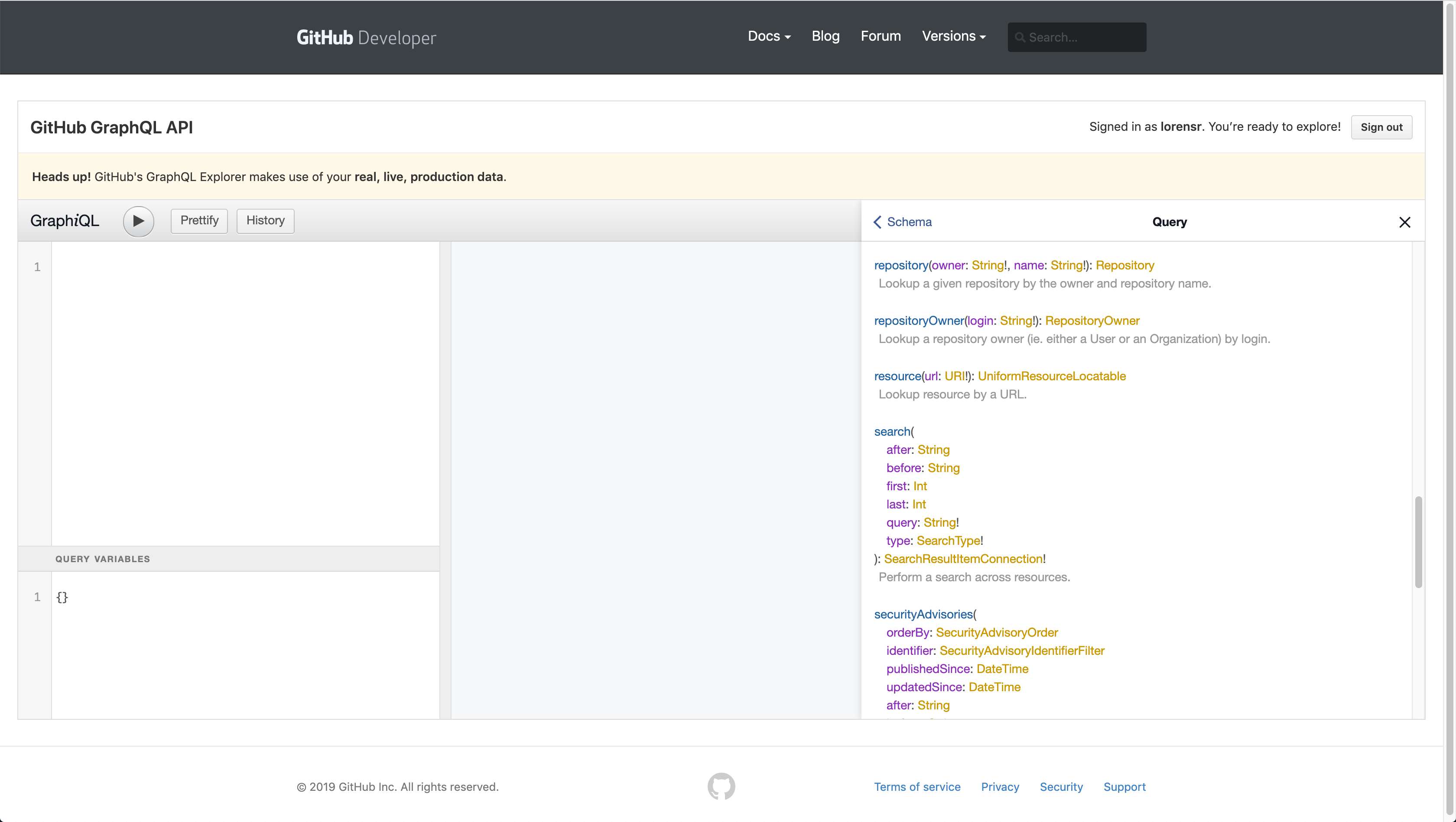Click the docs panel scrollbar thumb
Viewport: 1456px width, 822px height.
(1418, 542)
